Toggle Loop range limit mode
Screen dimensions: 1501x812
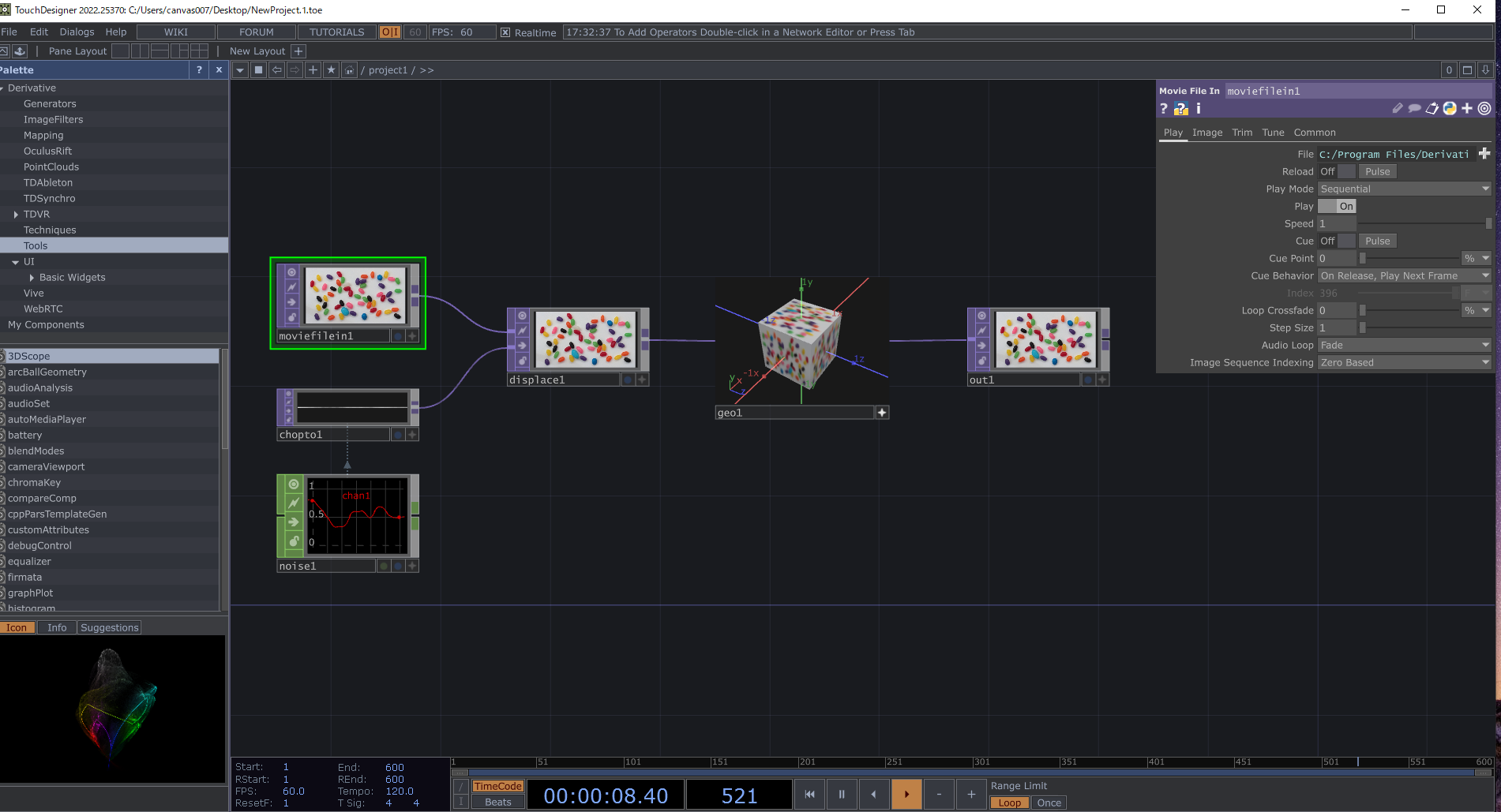[x=1009, y=803]
